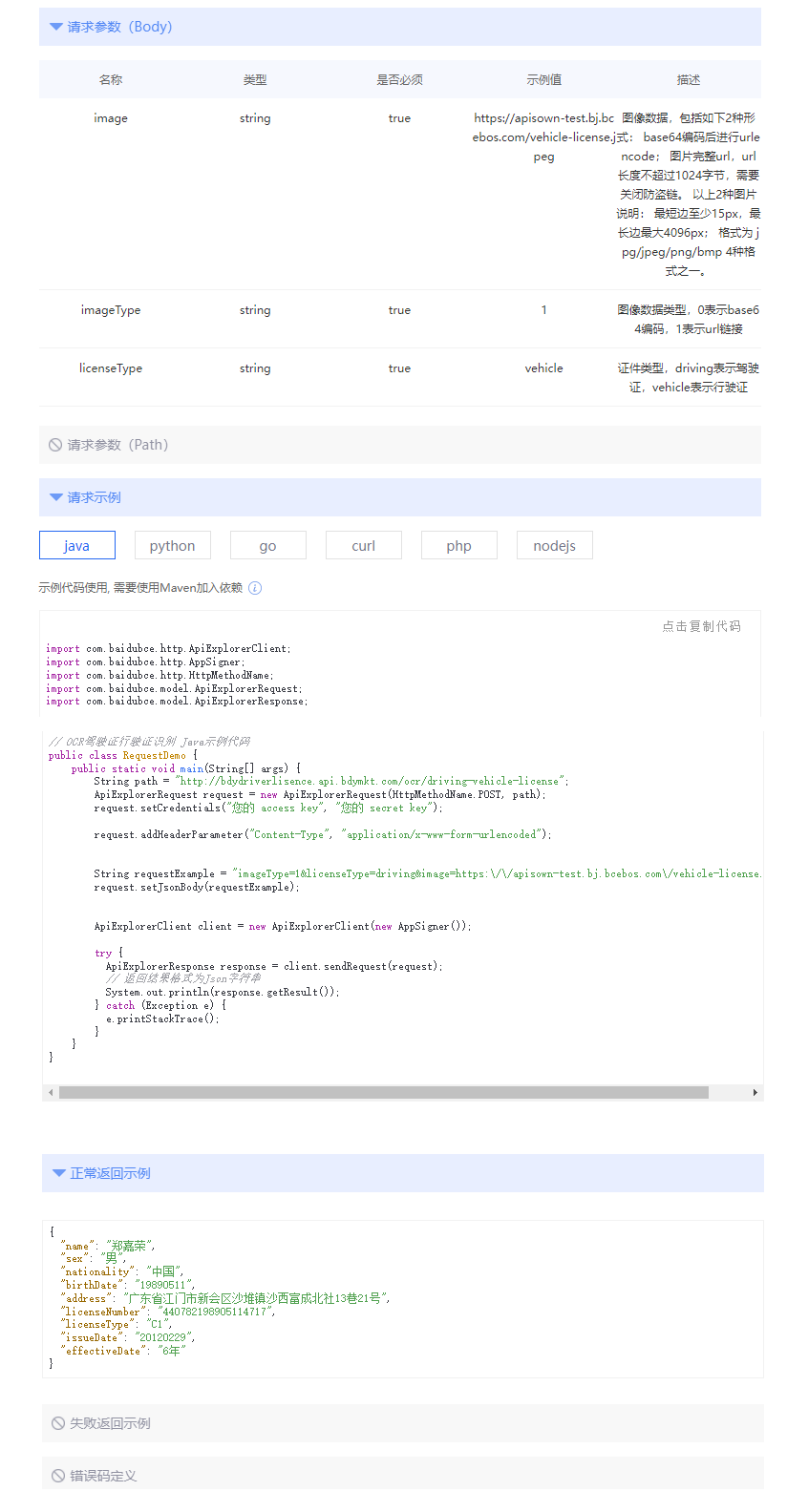Click the Maven dependency info icon
The height and width of the screenshot is (1512, 787).
[x=255, y=588]
